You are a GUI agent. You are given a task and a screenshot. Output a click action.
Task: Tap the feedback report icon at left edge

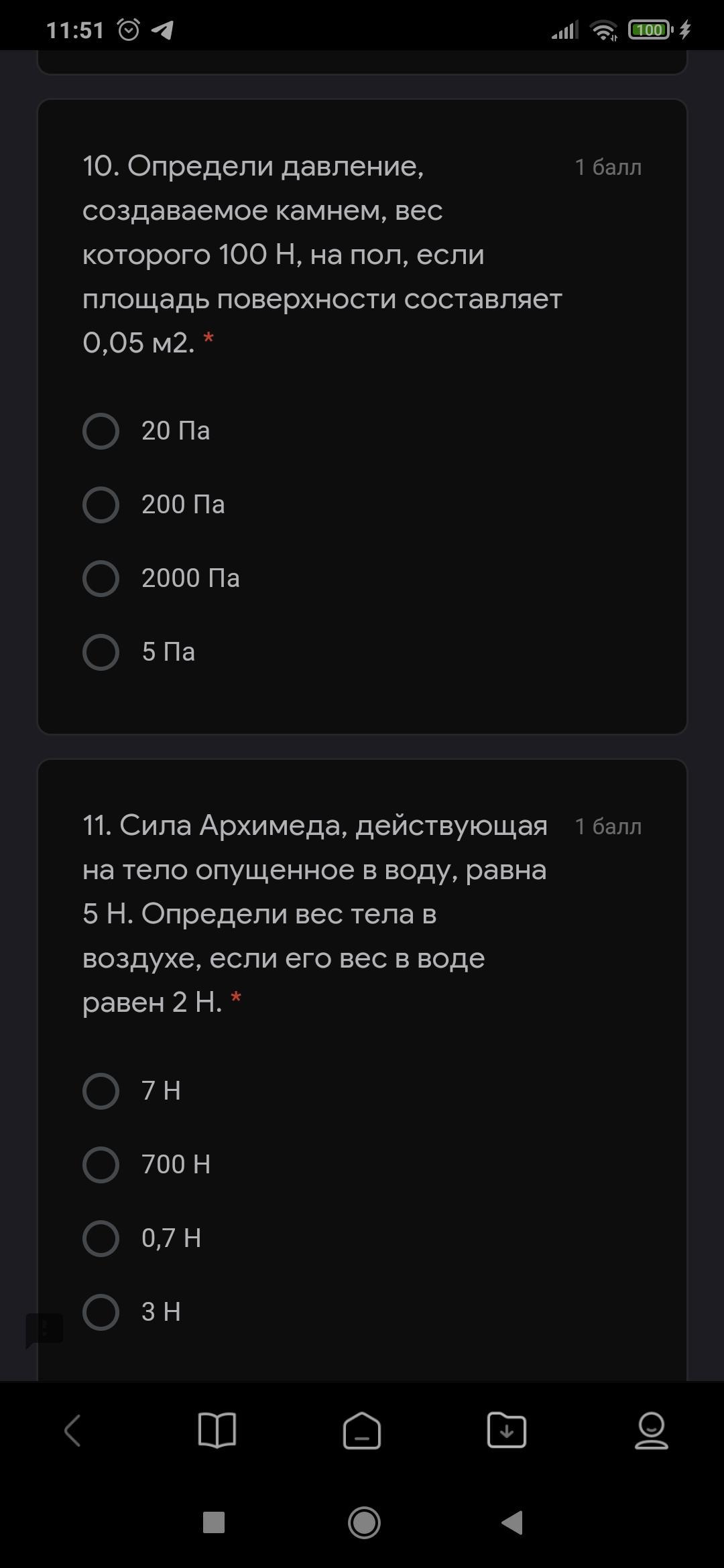(44, 1329)
